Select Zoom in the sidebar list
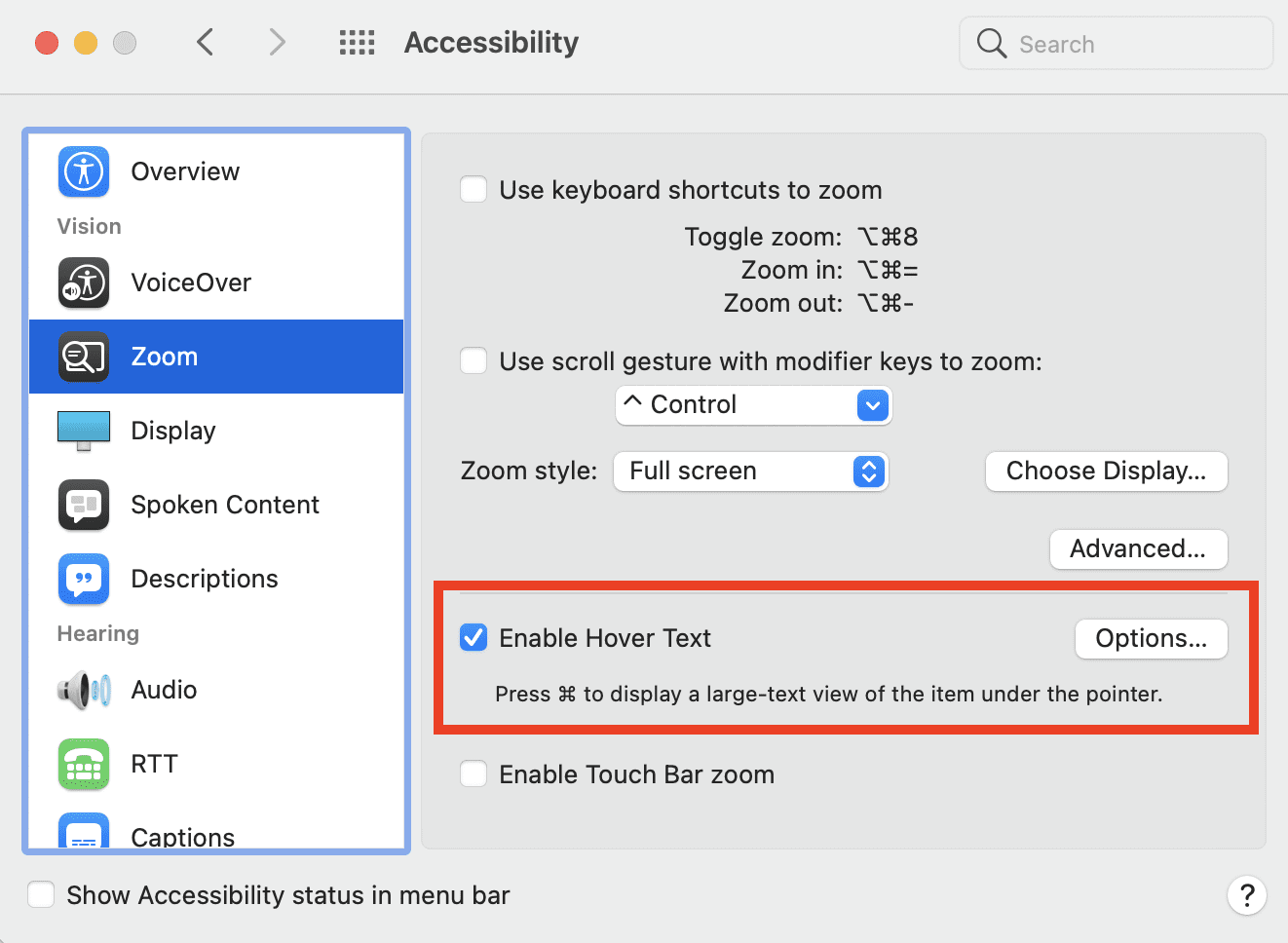Viewport: 1288px width, 943px height. 216,357
